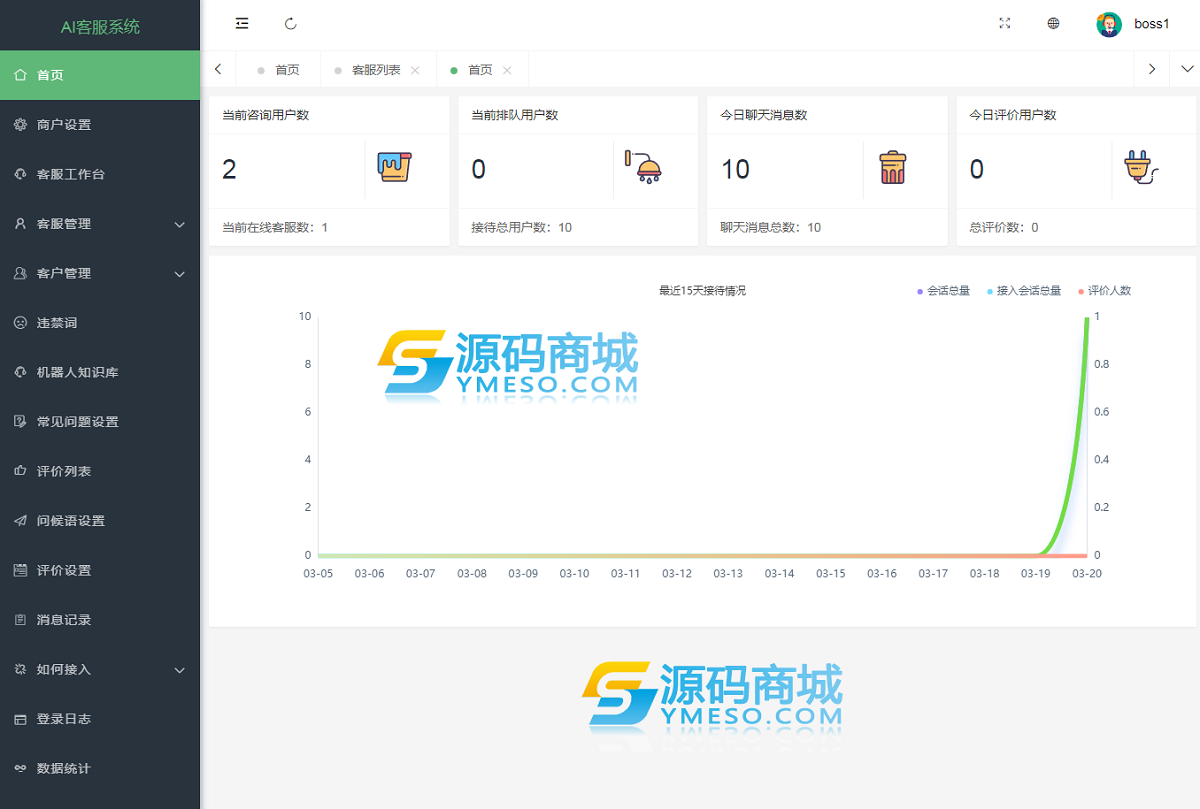1200x809 pixels.
Task: Select the active 首页 tab with green dot
Action: (x=481, y=69)
